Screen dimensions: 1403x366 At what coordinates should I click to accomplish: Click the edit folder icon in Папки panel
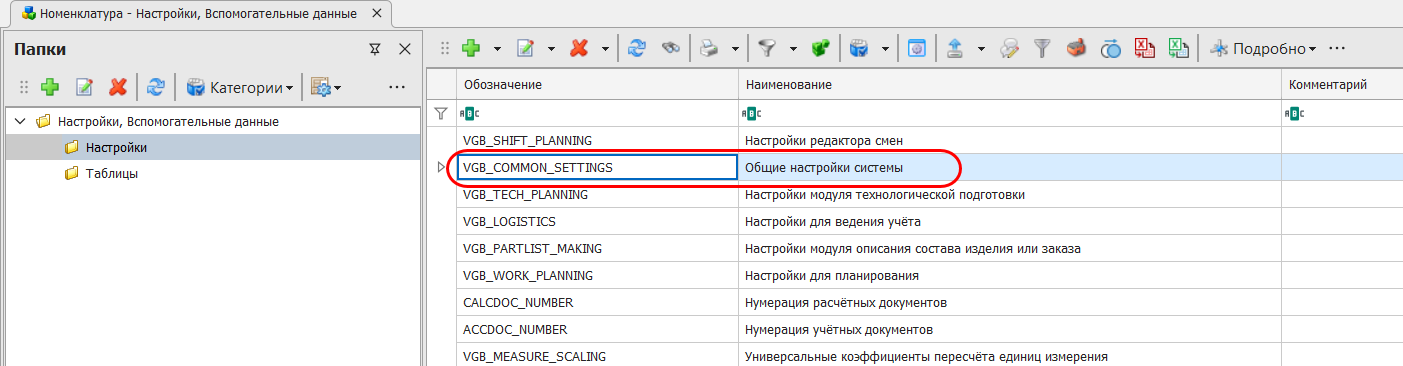84,87
